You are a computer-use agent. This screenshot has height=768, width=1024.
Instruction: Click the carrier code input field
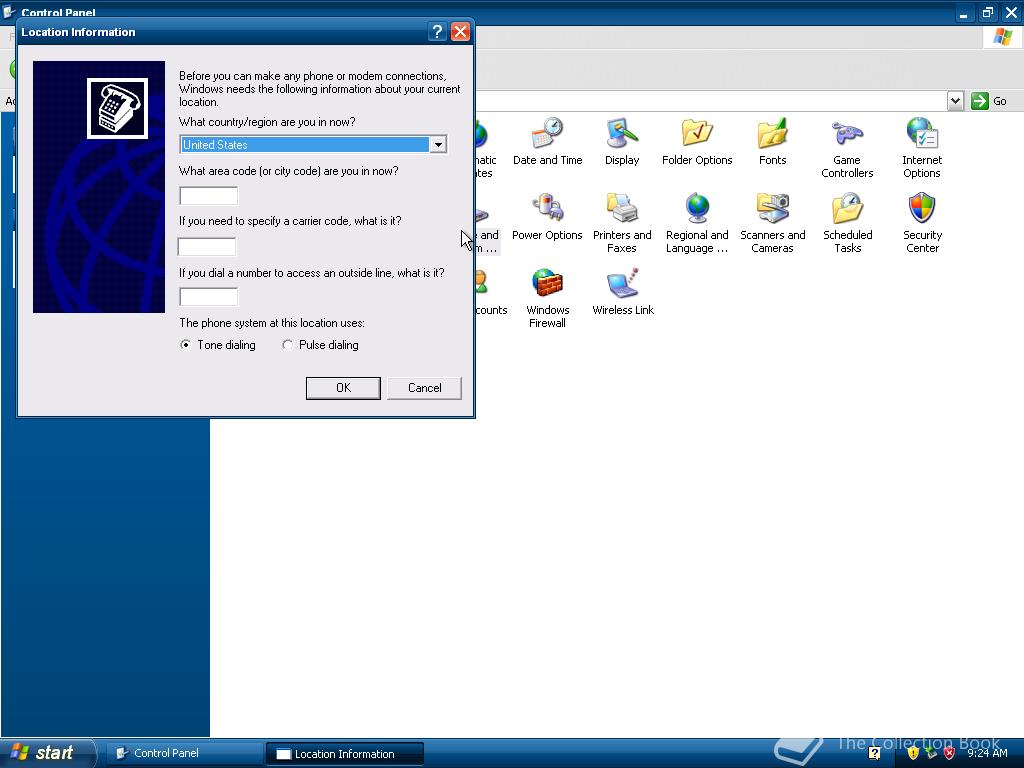click(207, 247)
